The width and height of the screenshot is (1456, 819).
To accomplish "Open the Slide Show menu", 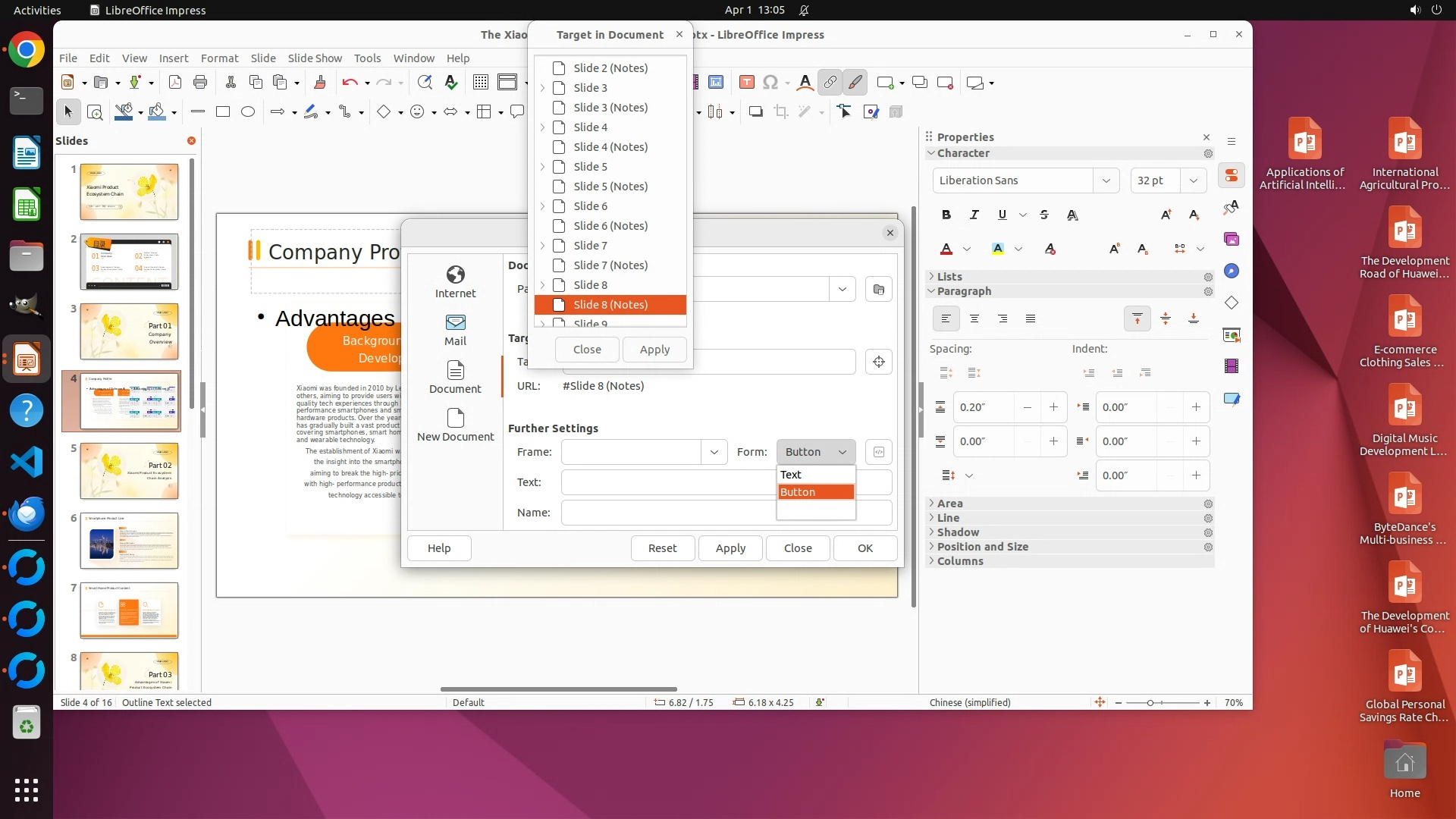I will [x=314, y=58].
